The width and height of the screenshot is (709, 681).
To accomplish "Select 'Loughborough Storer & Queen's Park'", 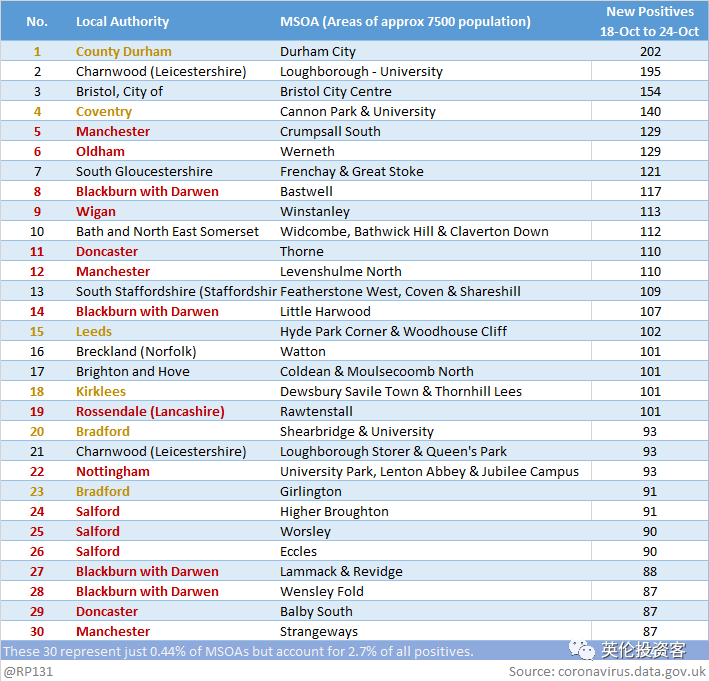I will pos(393,451).
